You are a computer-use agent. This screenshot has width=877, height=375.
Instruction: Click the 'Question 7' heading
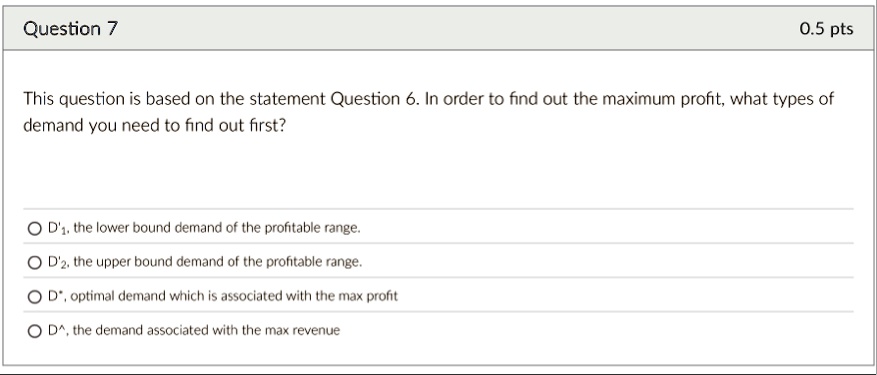click(70, 29)
